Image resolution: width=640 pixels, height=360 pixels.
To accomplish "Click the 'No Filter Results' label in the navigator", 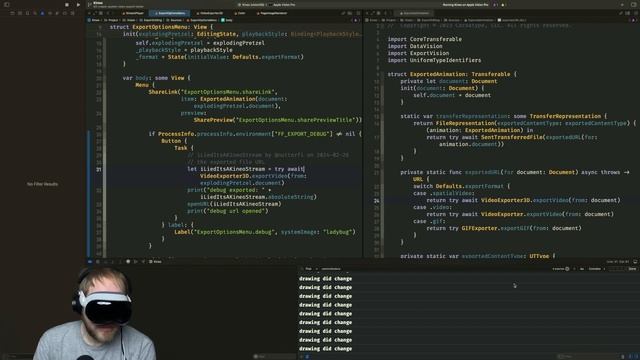I will [42, 184].
